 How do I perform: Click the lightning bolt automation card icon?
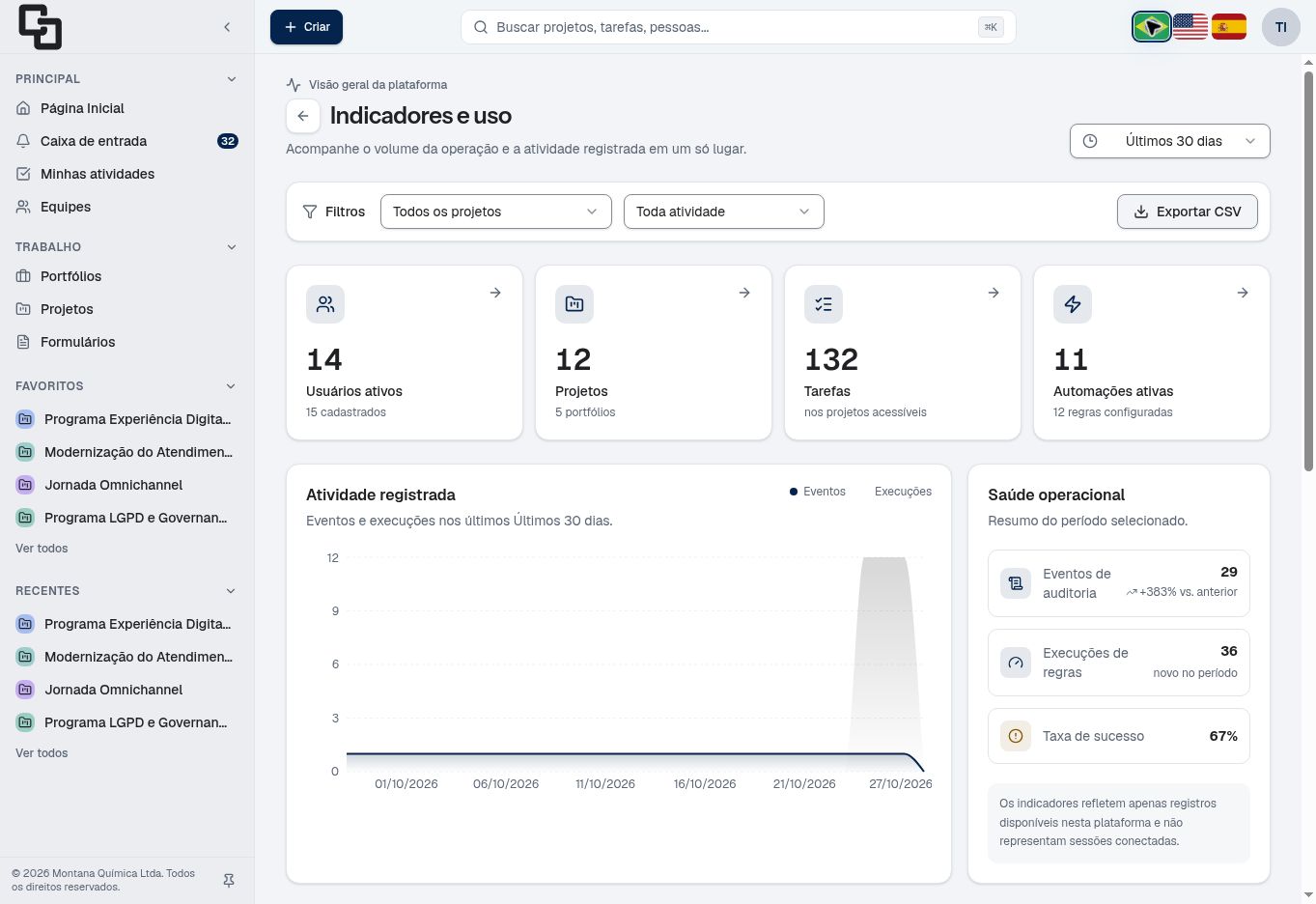(1073, 304)
